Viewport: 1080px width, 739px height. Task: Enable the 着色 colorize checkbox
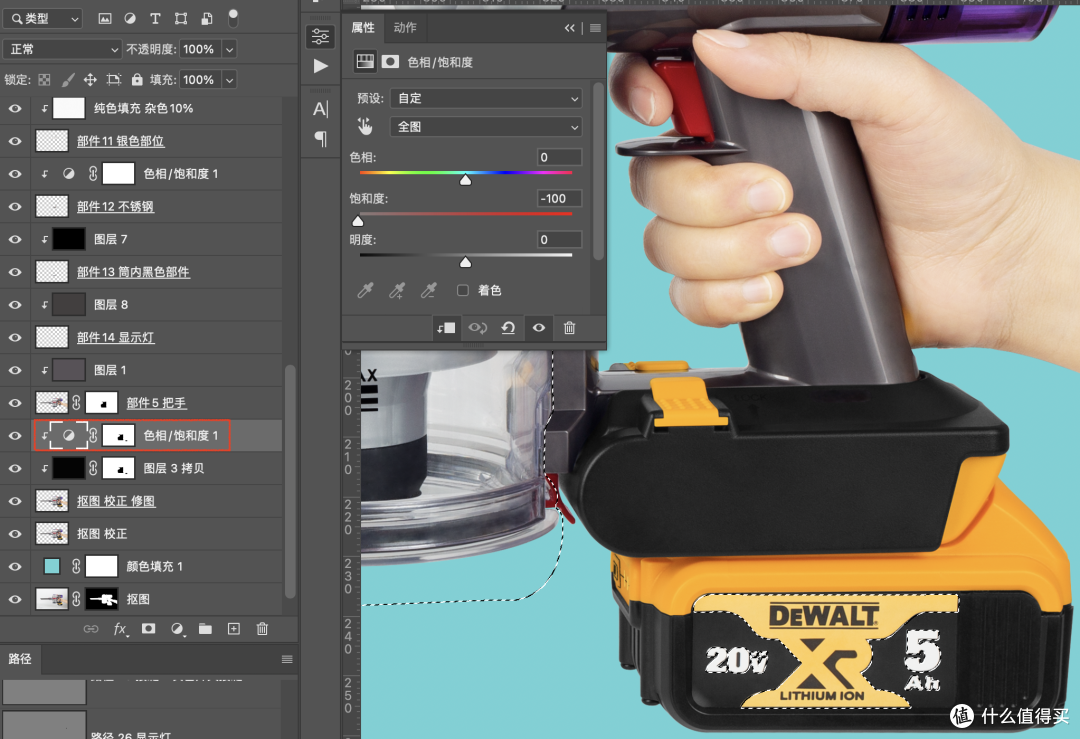tap(463, 291)
